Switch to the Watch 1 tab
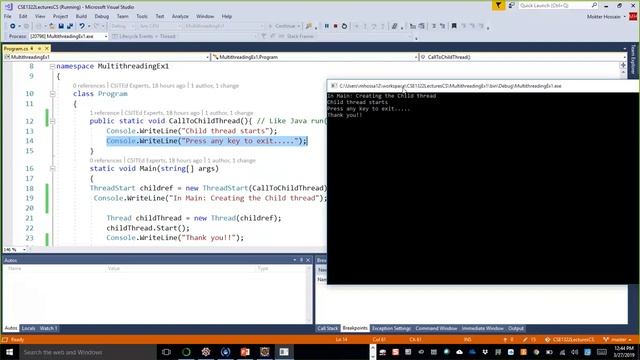640x360 pixels. (x=49, y=328)
